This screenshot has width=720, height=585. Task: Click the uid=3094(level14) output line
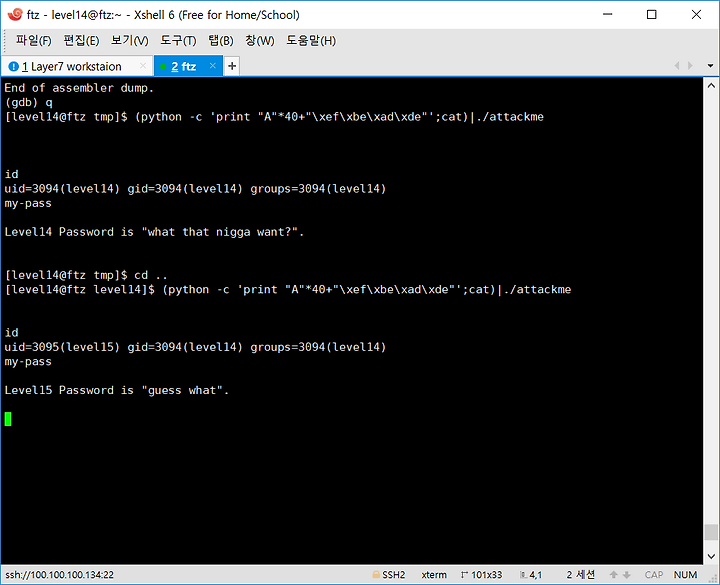[195, 189]
